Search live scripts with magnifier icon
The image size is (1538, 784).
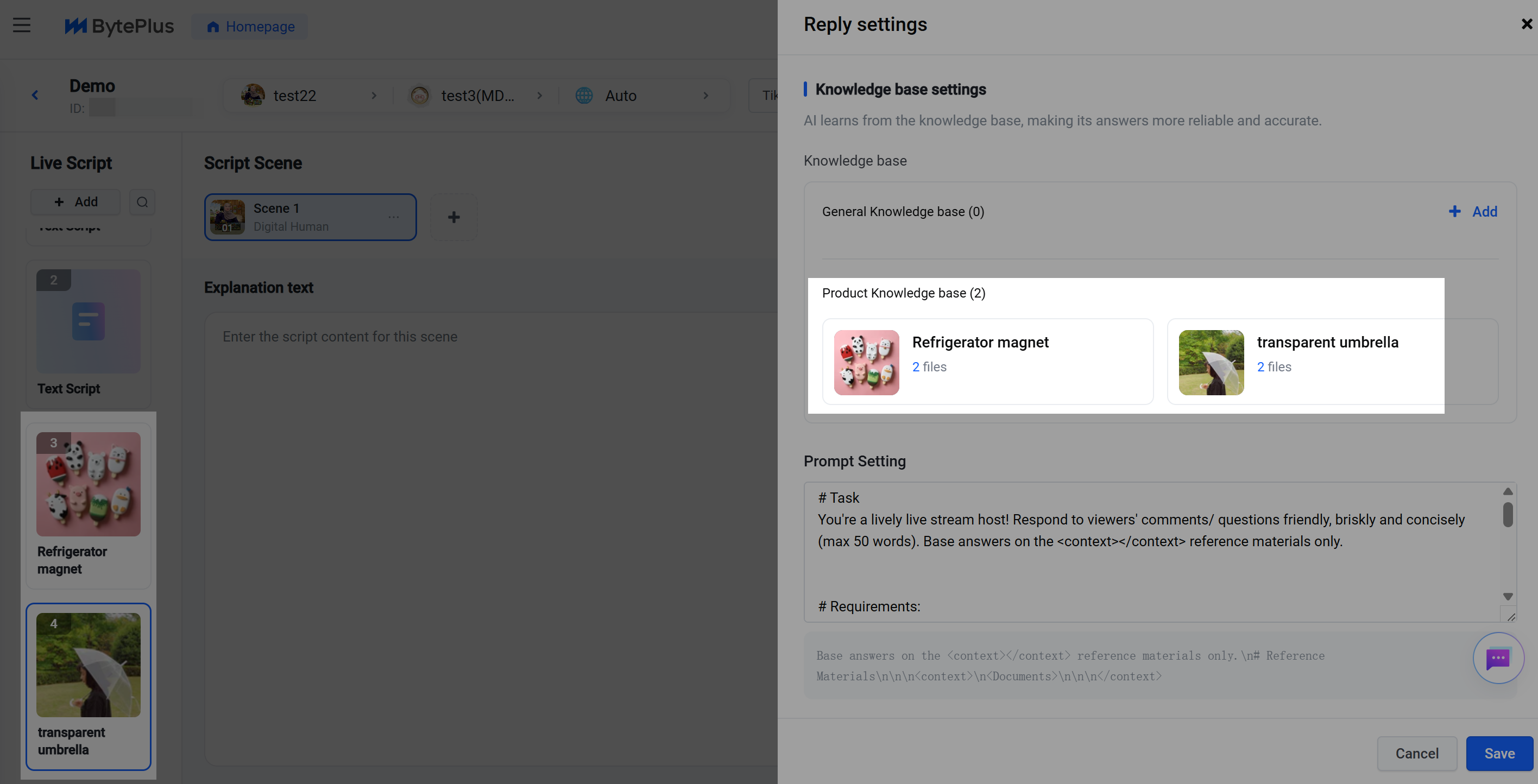142,202
